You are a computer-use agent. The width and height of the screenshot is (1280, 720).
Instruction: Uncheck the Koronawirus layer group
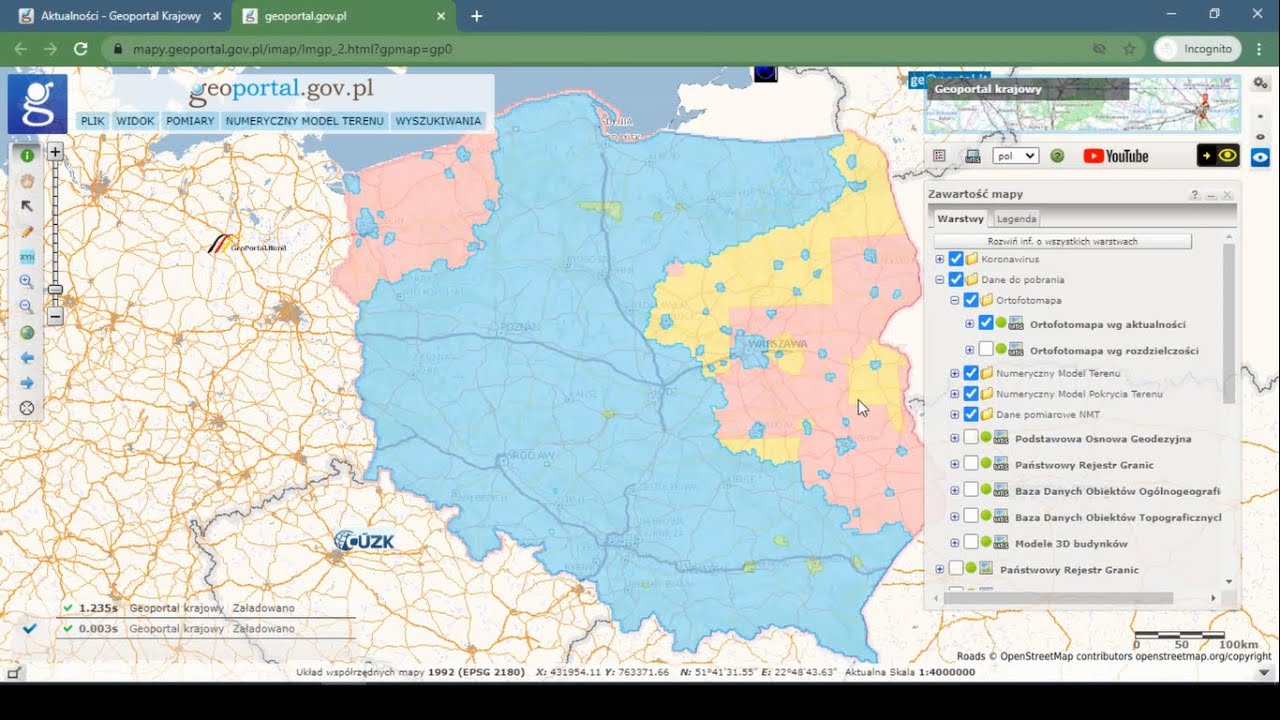pos(955,259)
